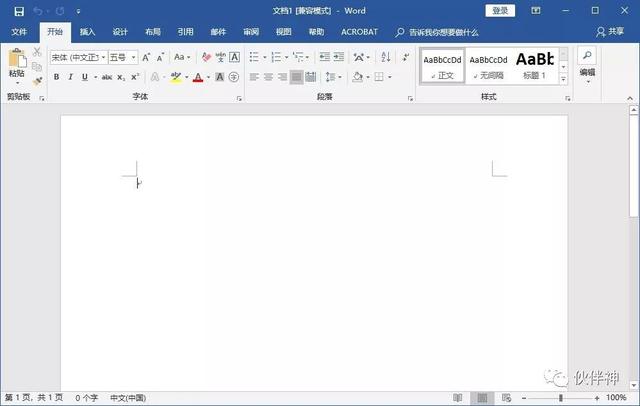Image resolution: width=640 pixels, height=406 pixels.
Task: Click the 登录 sign-in button
Action: [x=500, y=11]
